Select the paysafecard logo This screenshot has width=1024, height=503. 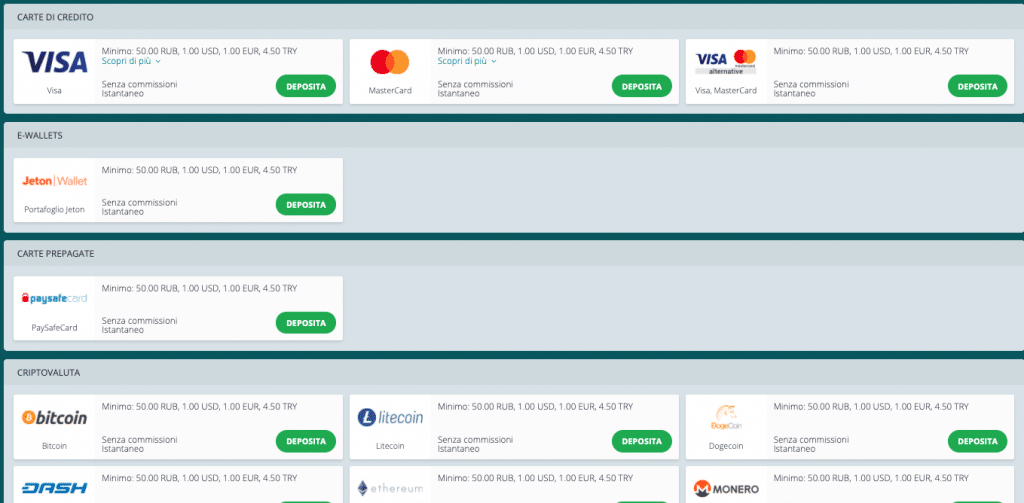pos(54,299)
